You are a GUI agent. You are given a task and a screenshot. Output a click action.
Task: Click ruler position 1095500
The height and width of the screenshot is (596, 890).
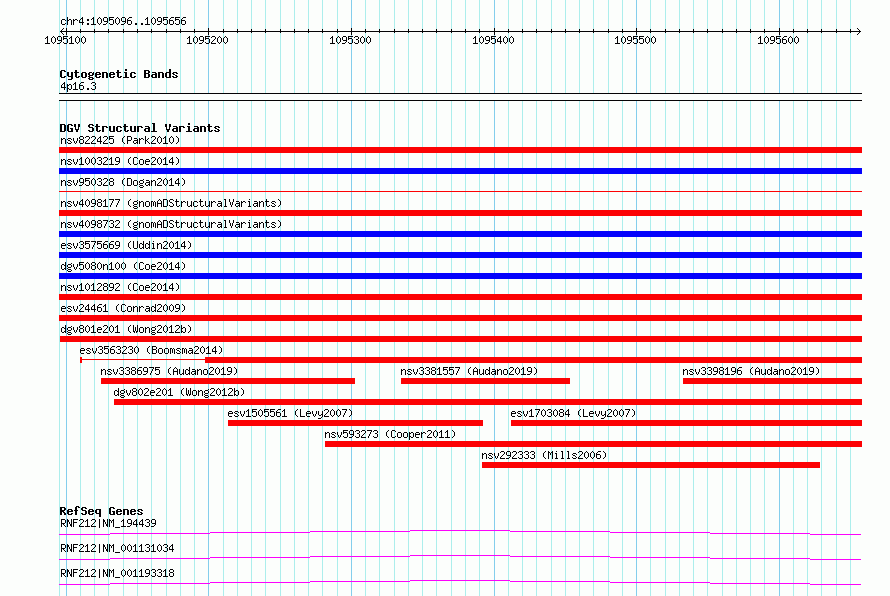635,40
